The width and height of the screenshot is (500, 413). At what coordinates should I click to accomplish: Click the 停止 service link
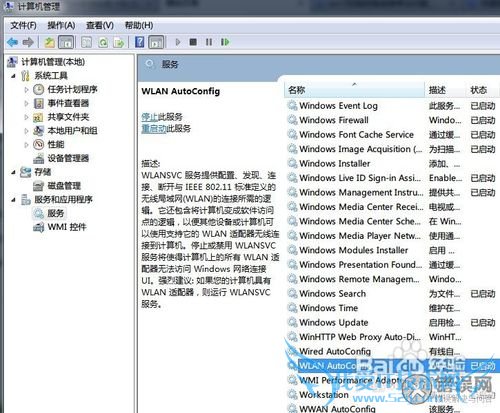[149, 117]
